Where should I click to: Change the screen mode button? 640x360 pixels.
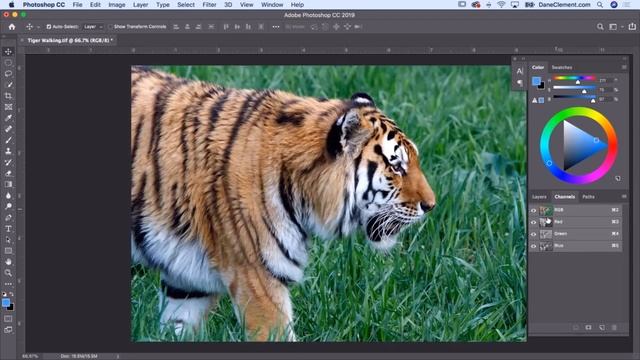coord(8,330)
